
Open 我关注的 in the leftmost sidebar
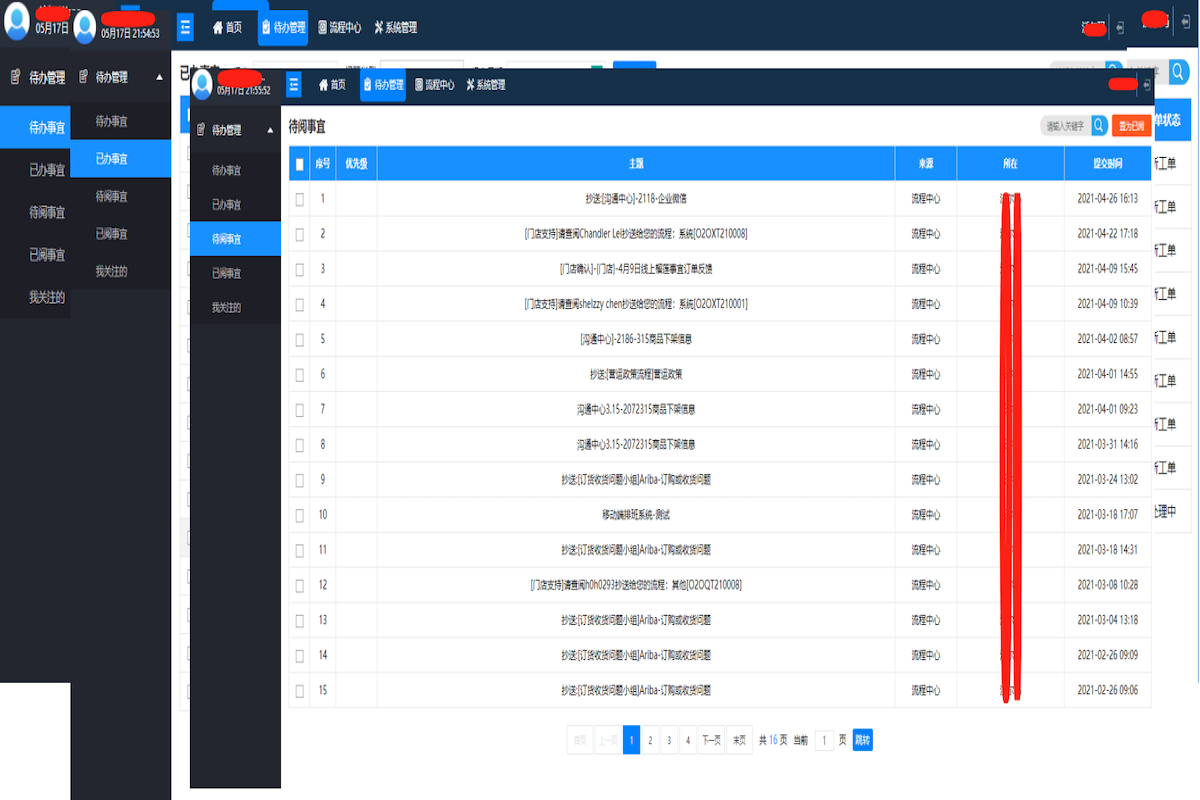pyautogui.click(x=46, y=297)
